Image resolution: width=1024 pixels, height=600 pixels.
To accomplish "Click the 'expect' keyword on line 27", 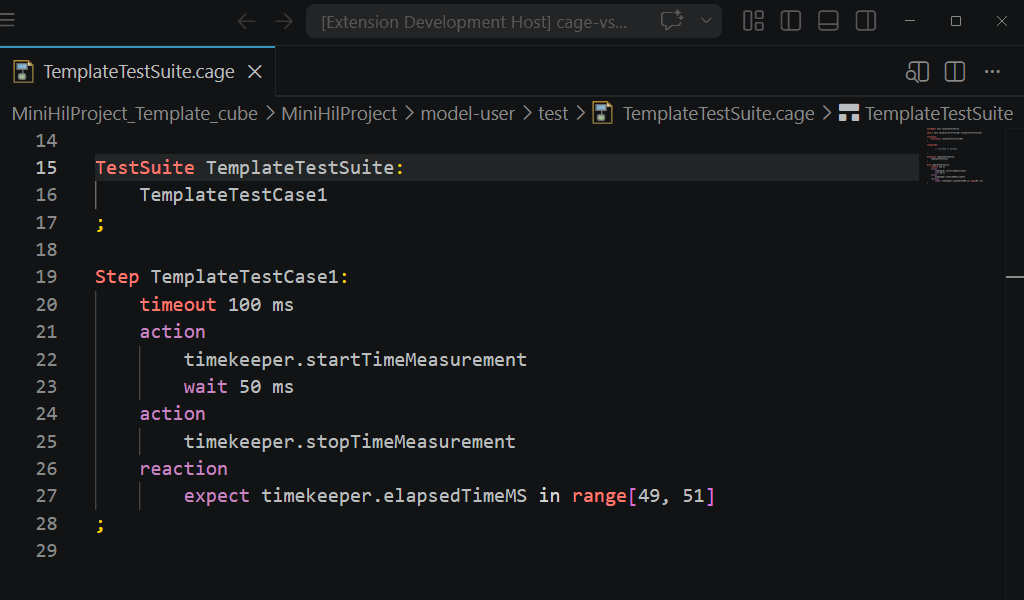I will 217,496.
